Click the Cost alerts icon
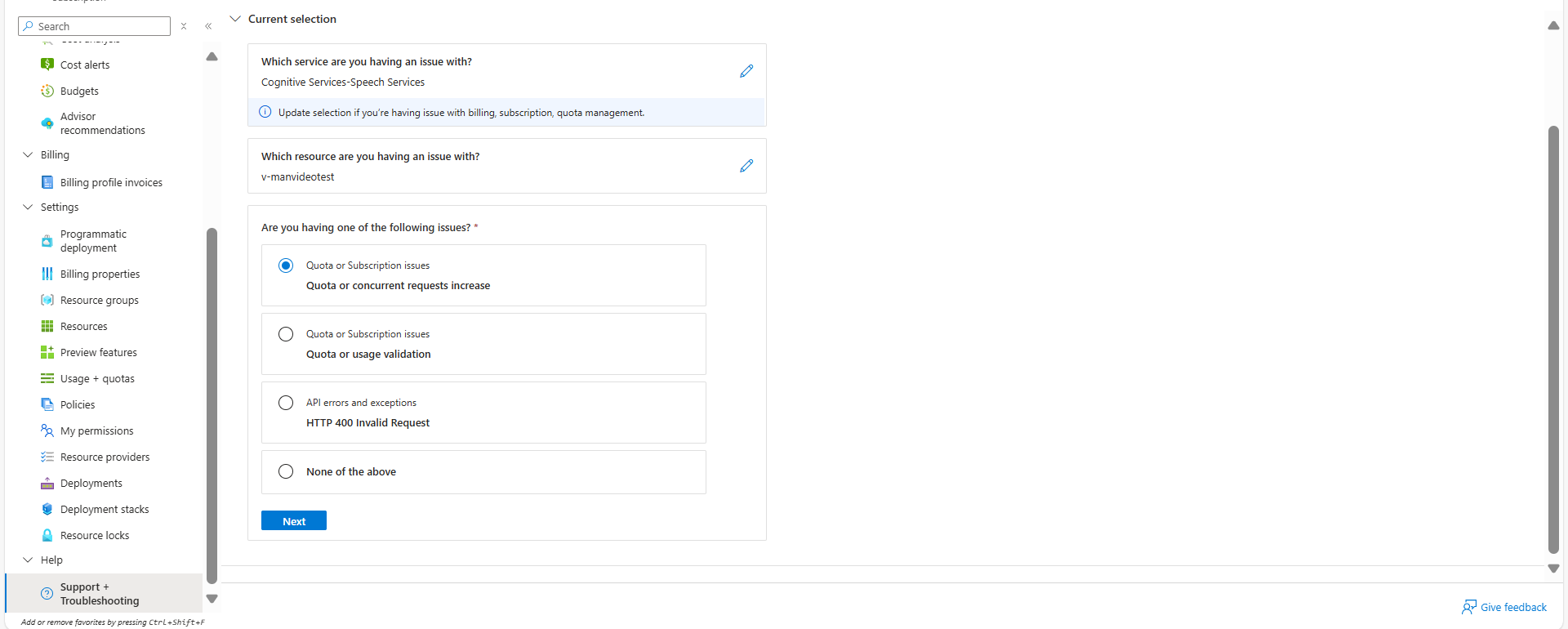Viewport: 1568px width, 629px height. coord(47,65)
